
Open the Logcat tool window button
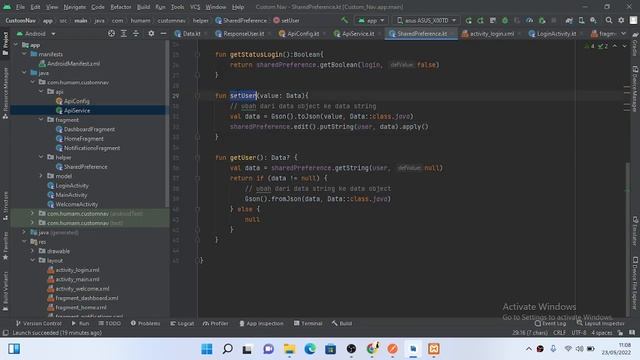182,323
